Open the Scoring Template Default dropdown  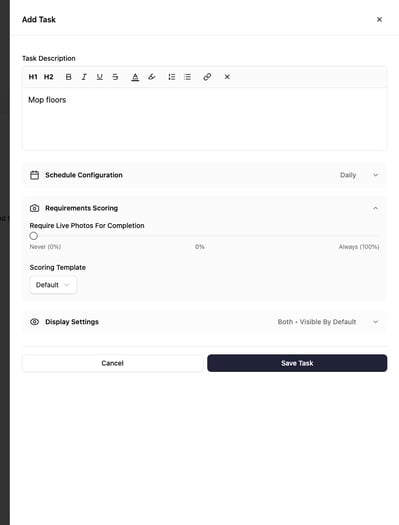pyautogui.click(x=53, y=285)
